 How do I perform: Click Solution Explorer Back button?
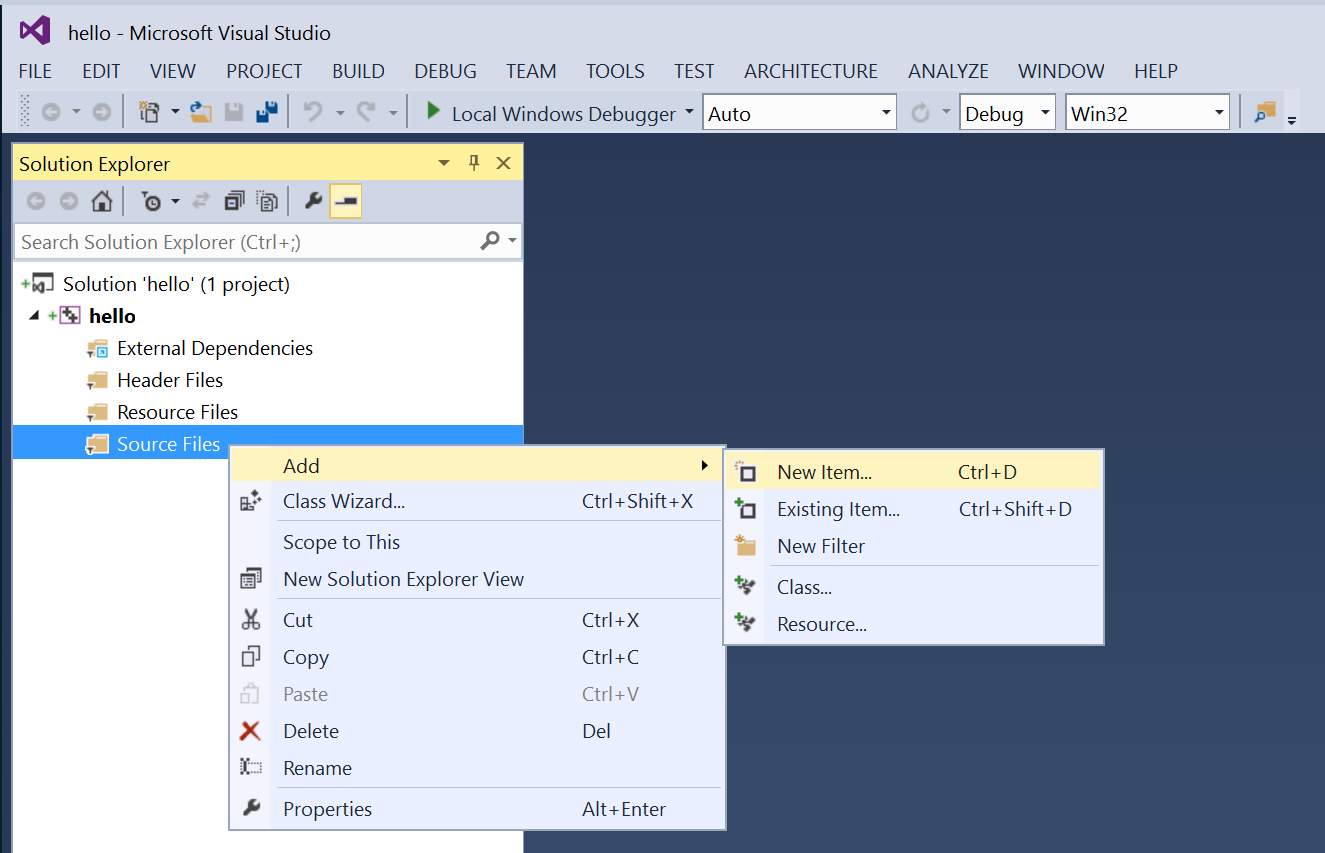(x=36, y=201)
